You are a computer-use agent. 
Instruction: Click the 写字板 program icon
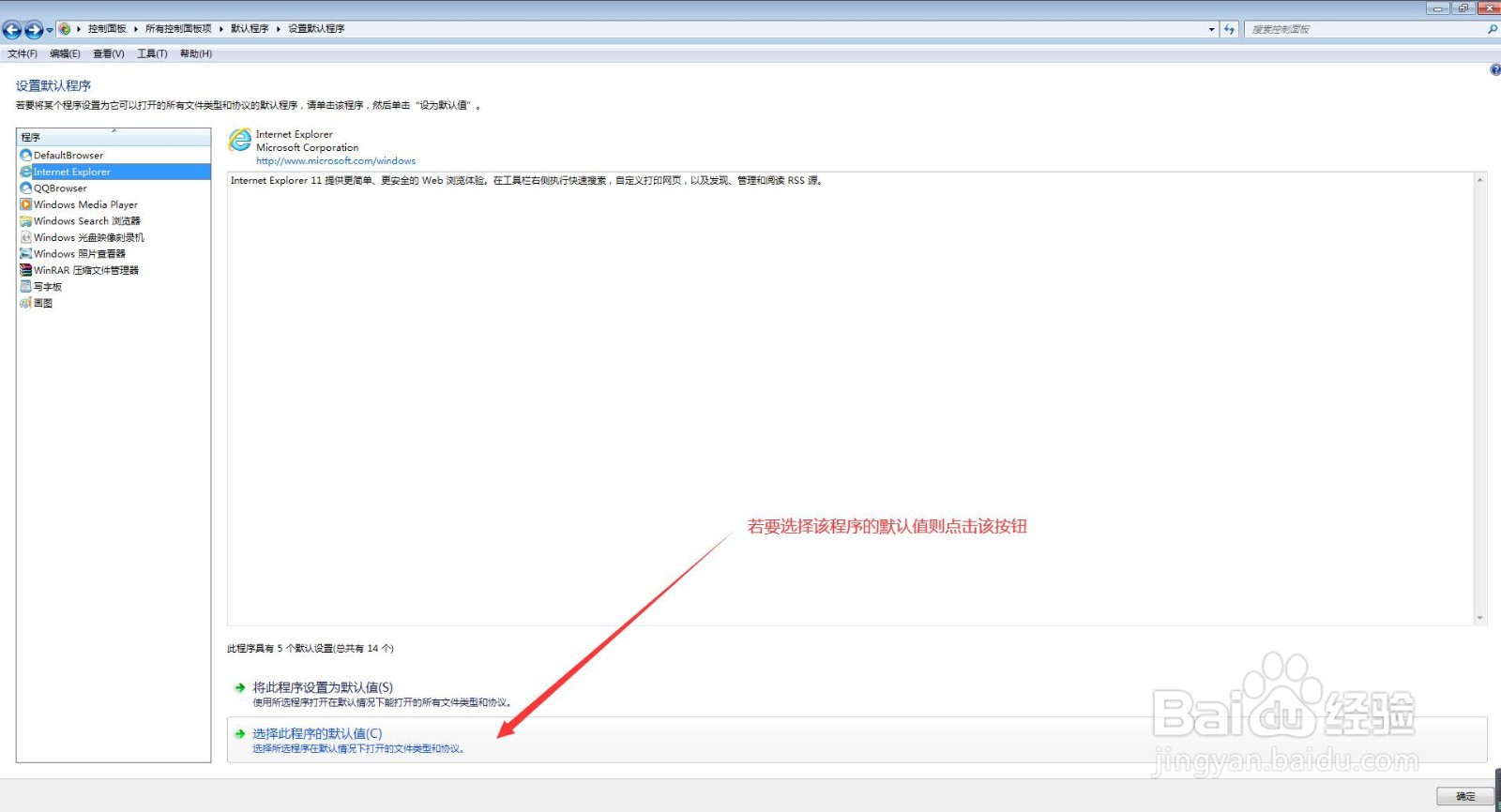[26, 286]
